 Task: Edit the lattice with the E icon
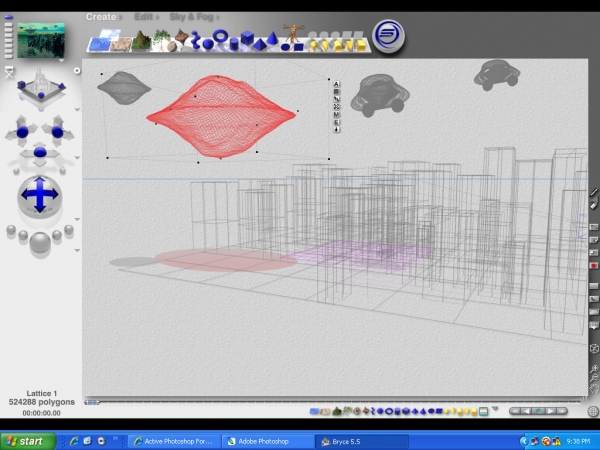tap(336, 122)
